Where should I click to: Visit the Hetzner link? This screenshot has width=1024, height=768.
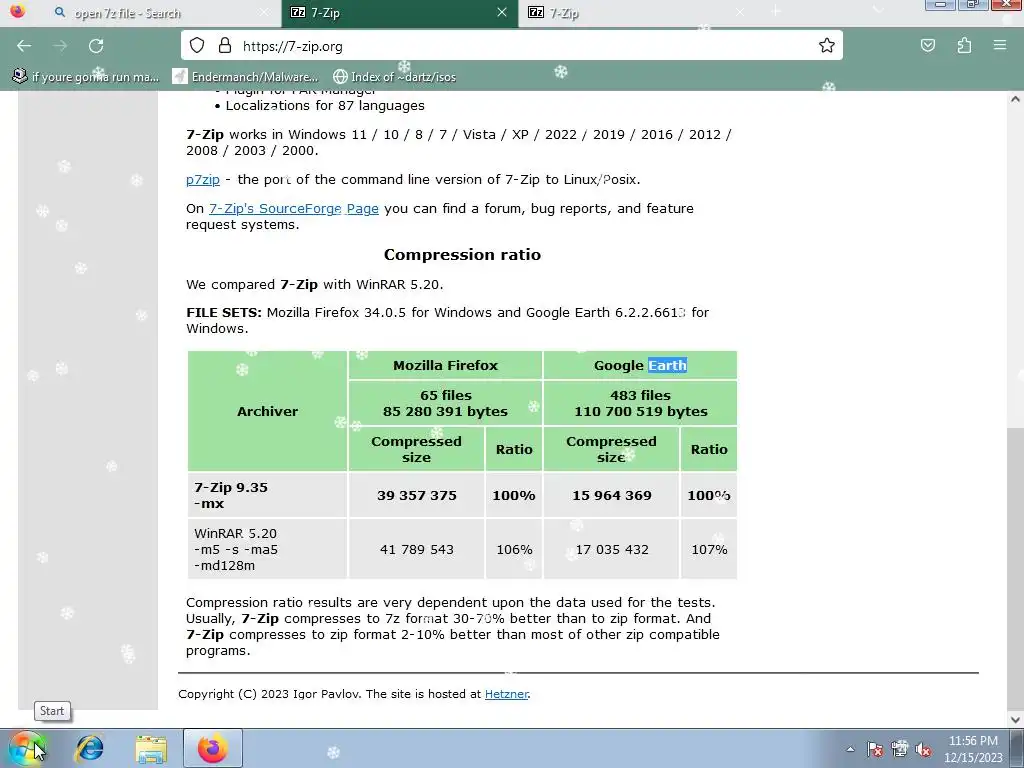click(506, 694)
